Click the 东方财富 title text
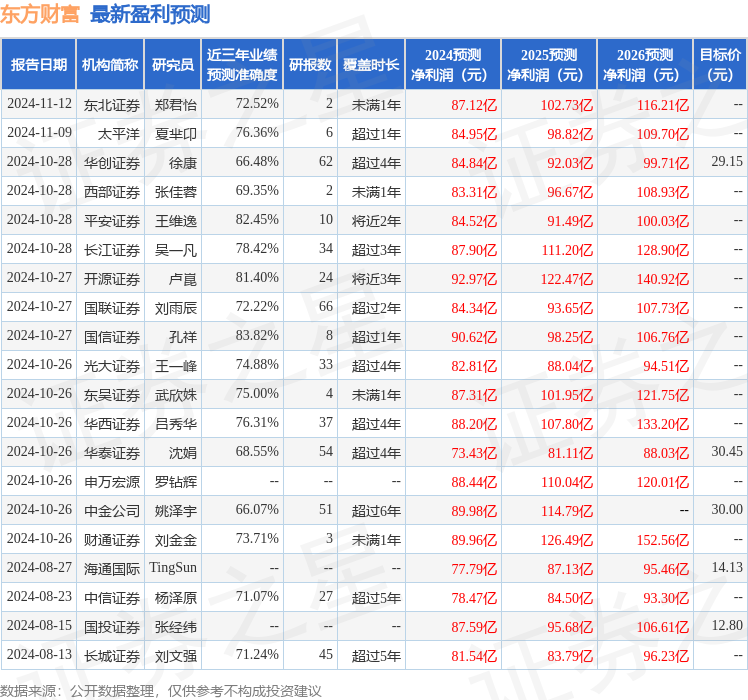748x700 pixels. [x=40, y=14]
